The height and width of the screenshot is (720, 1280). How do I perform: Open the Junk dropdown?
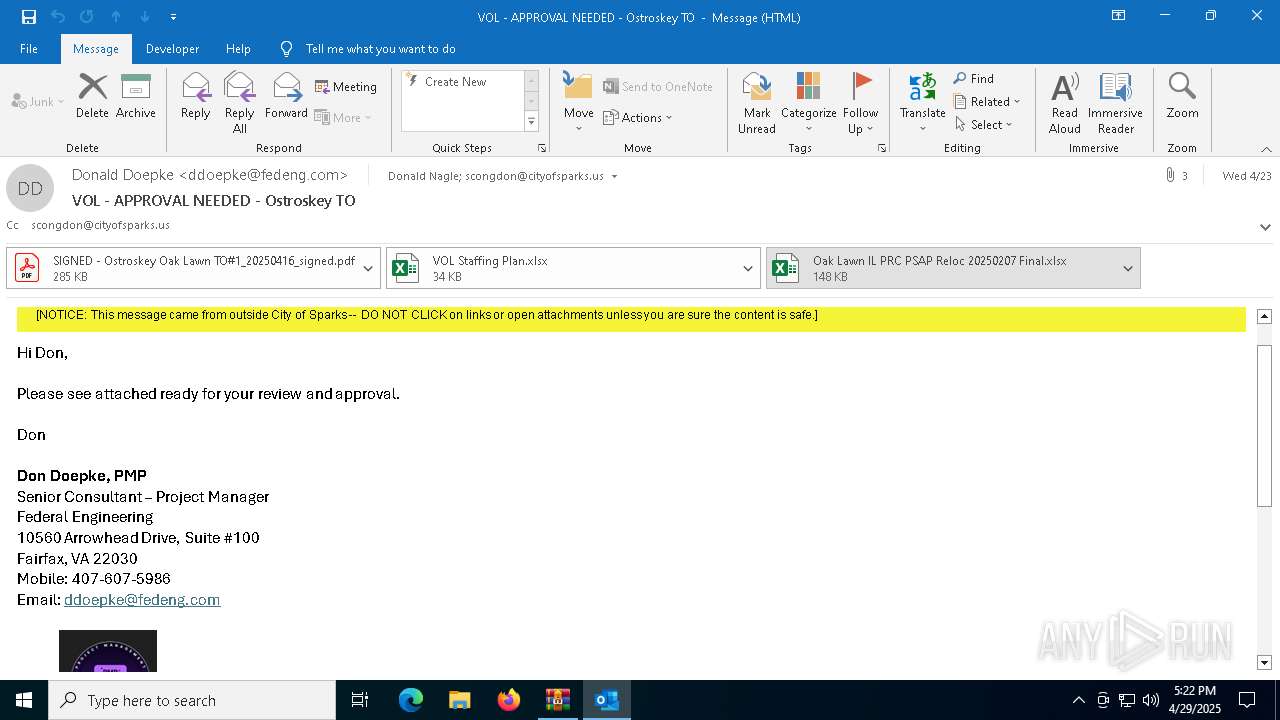pos(38,101)
